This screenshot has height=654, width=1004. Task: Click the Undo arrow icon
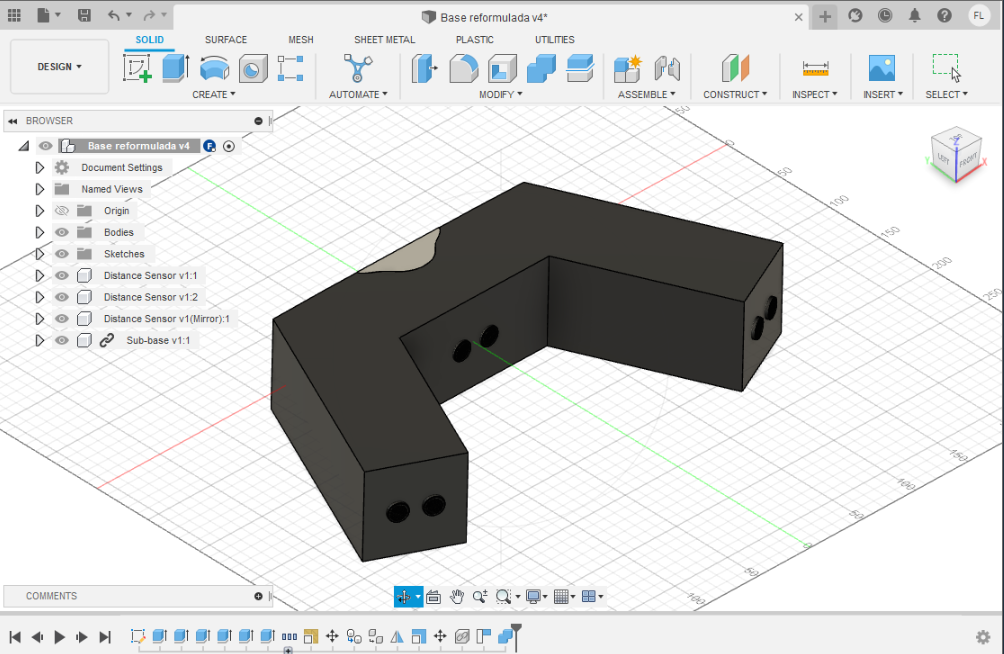[x=114, y=15]
